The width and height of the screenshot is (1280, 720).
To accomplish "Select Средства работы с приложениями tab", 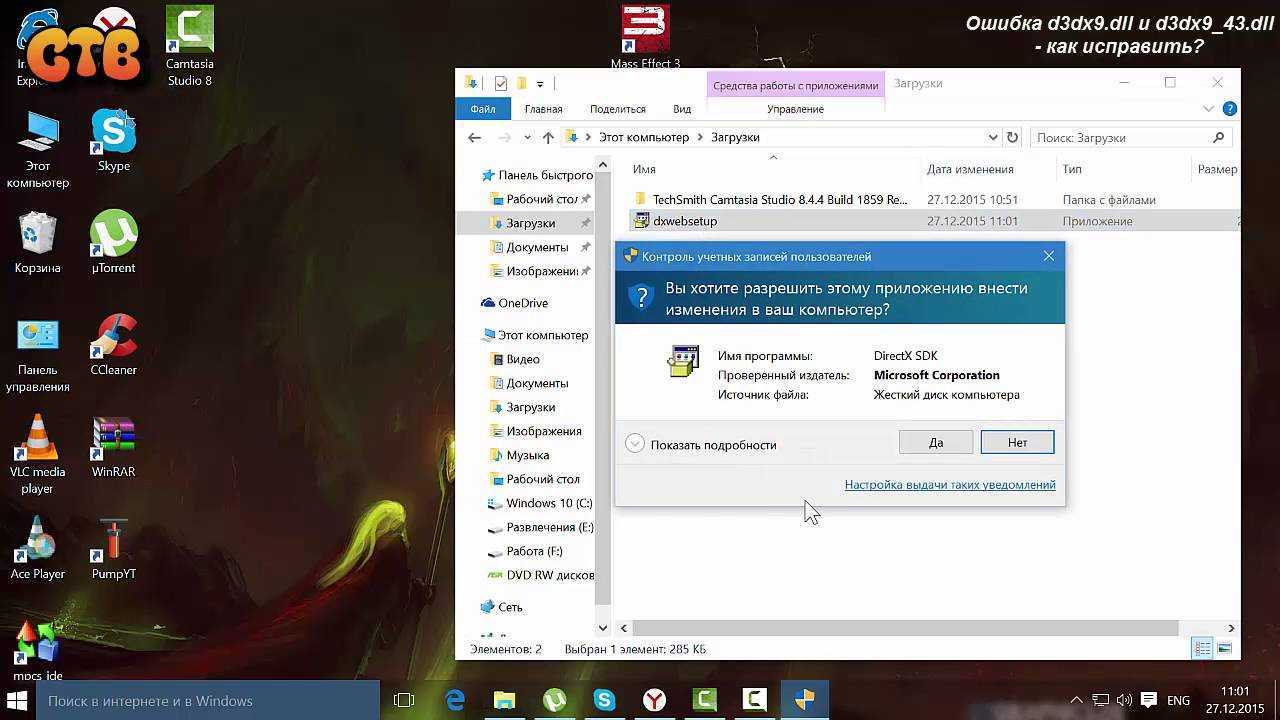I will (x=795, y=85).
